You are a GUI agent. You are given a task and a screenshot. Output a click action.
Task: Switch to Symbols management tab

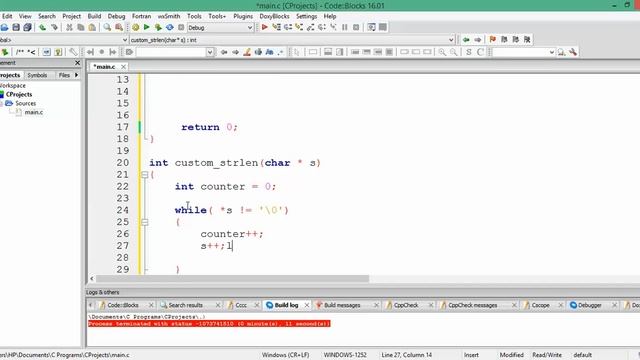[x=37, y=75]
